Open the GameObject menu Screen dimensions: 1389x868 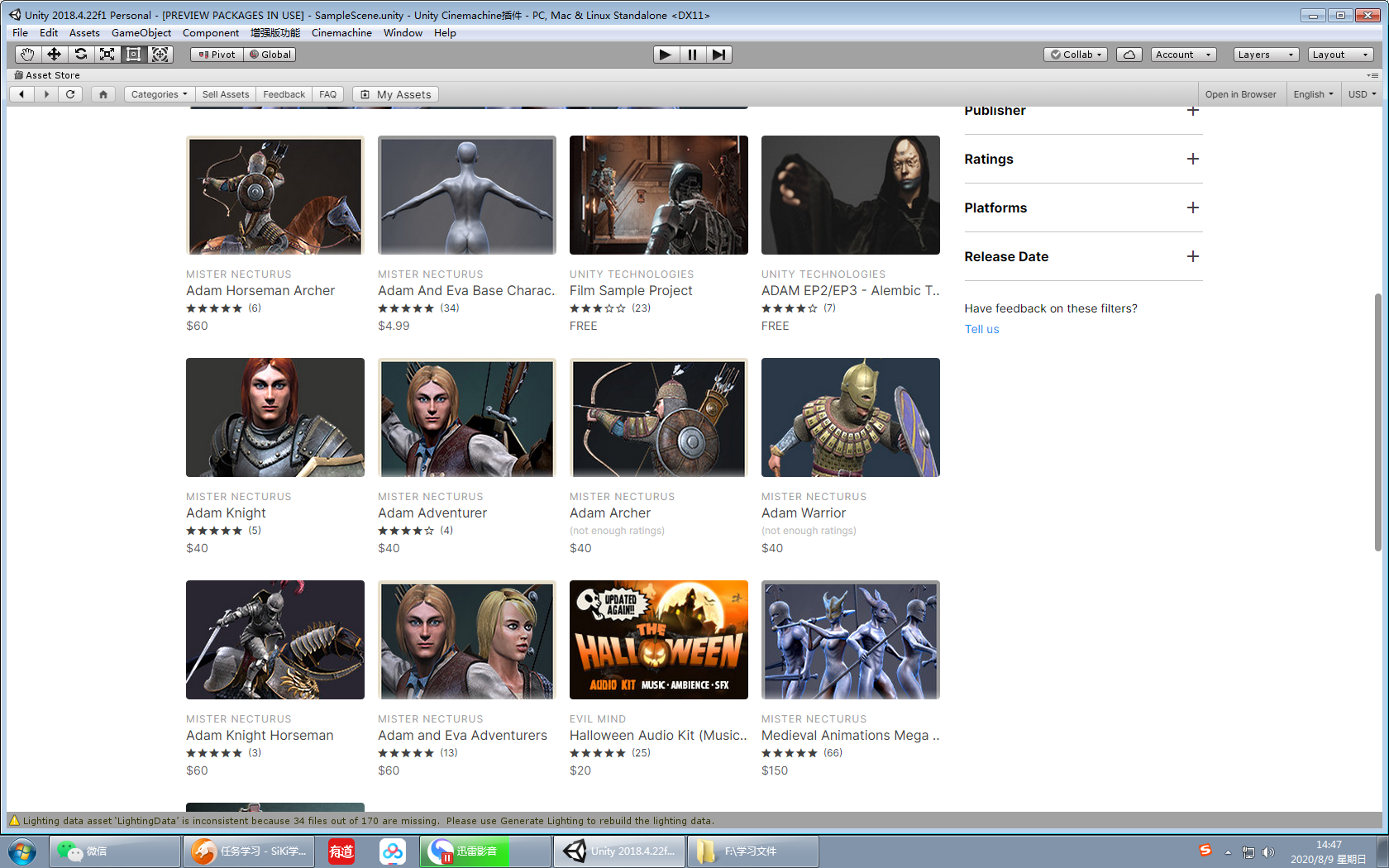coord(141,33)
